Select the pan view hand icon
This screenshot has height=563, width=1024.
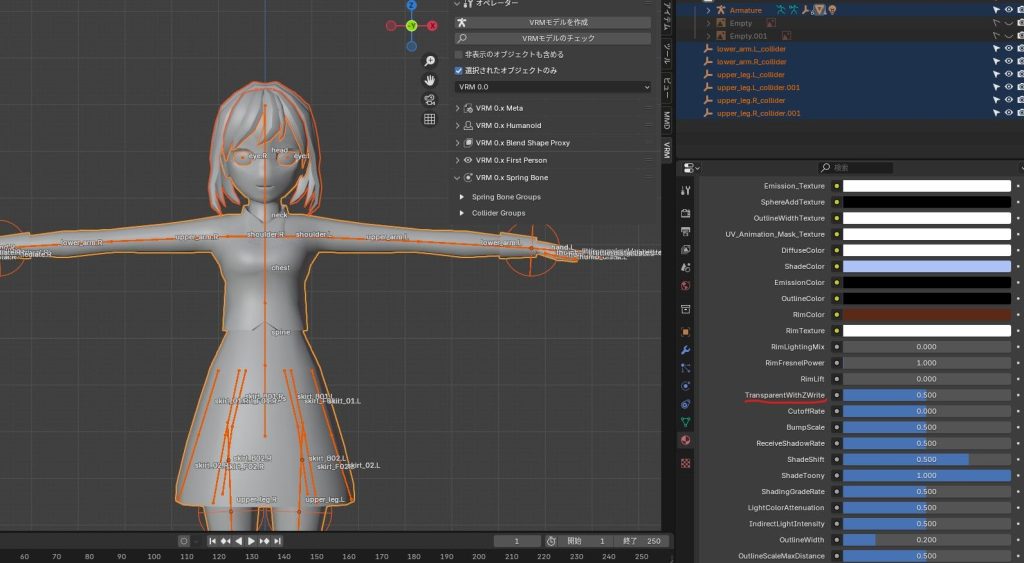[x=430, y=80]
